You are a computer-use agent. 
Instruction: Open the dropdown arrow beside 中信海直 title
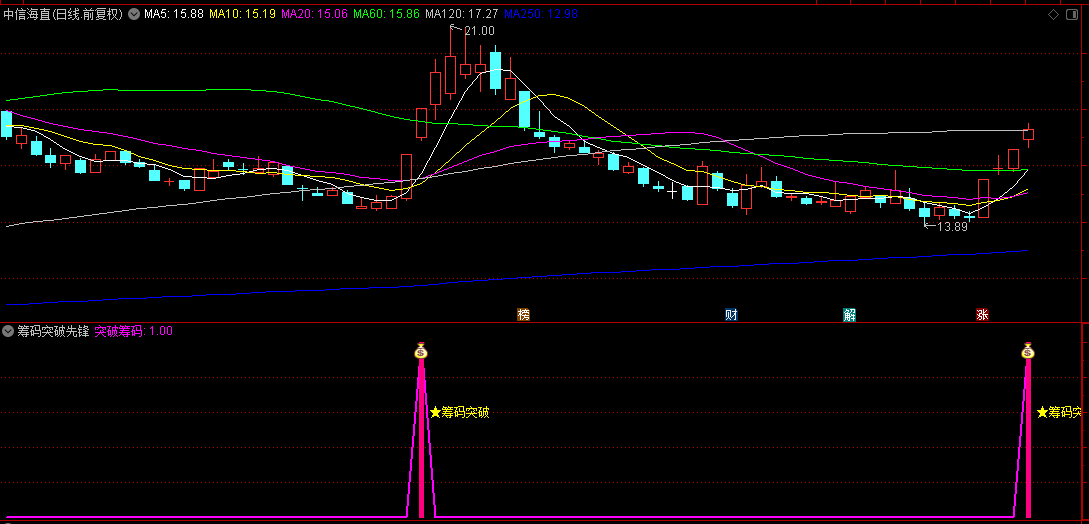(x=133, y=13)
